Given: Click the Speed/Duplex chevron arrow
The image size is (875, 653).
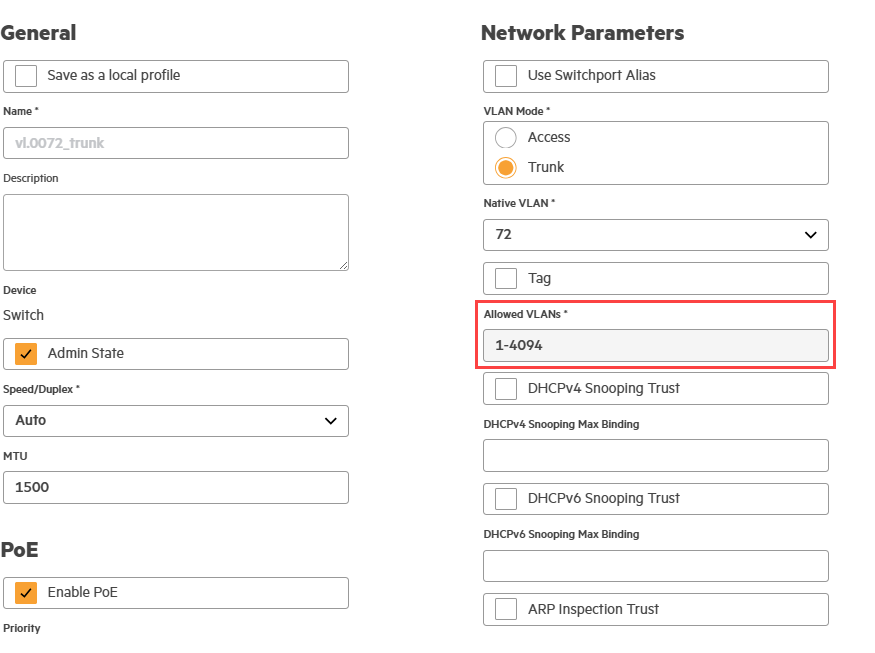Looking at the screenshot, I should (x=331, y=421).
